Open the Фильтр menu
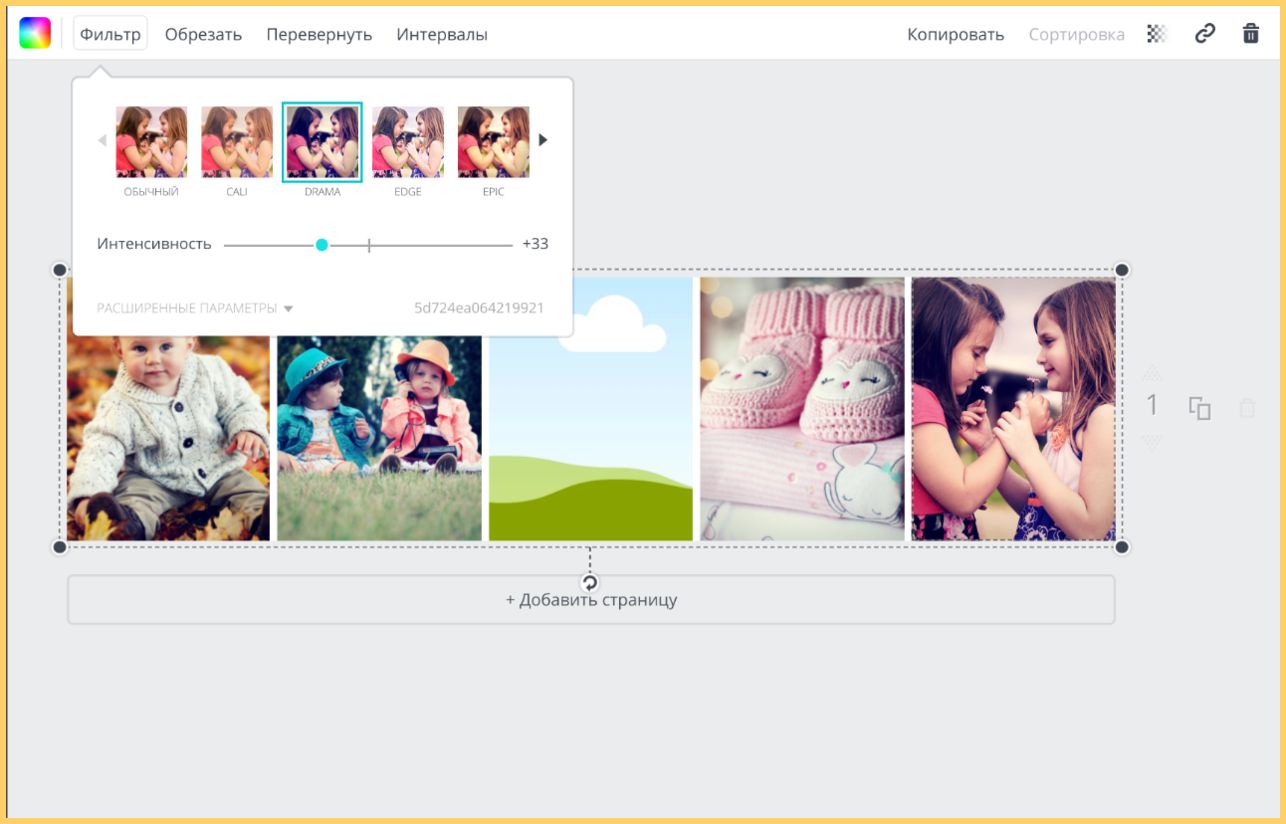The width and height of the screenshot is (1286, 824). point(110,34)
